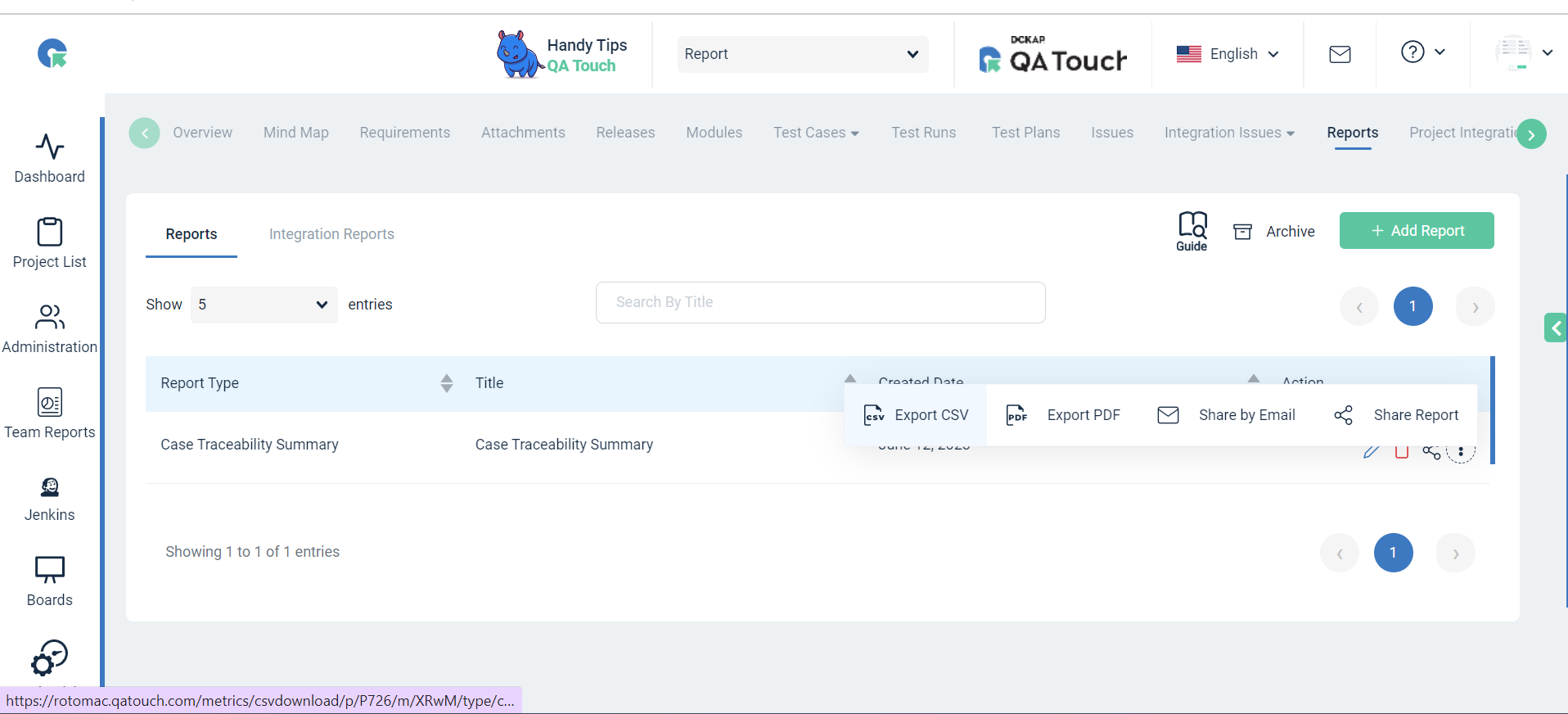Click the Archive box icon
Viewport: 1568px width, 714px height.
coord(1242,232)
